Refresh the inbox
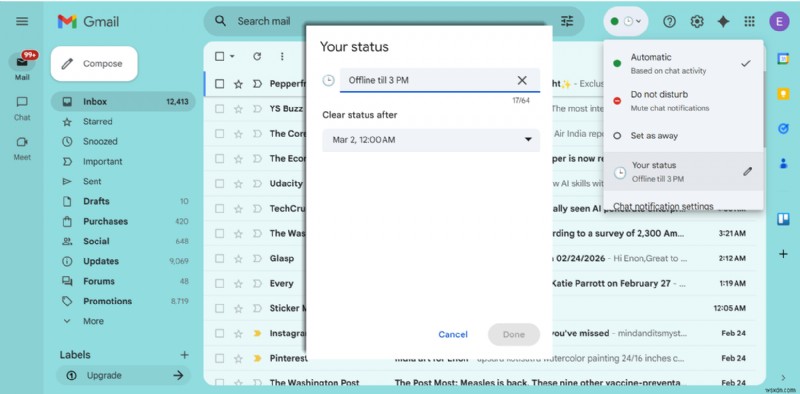The width and height of the screenshot is (800, 394). pyautogui.click(x=257, y=56)
